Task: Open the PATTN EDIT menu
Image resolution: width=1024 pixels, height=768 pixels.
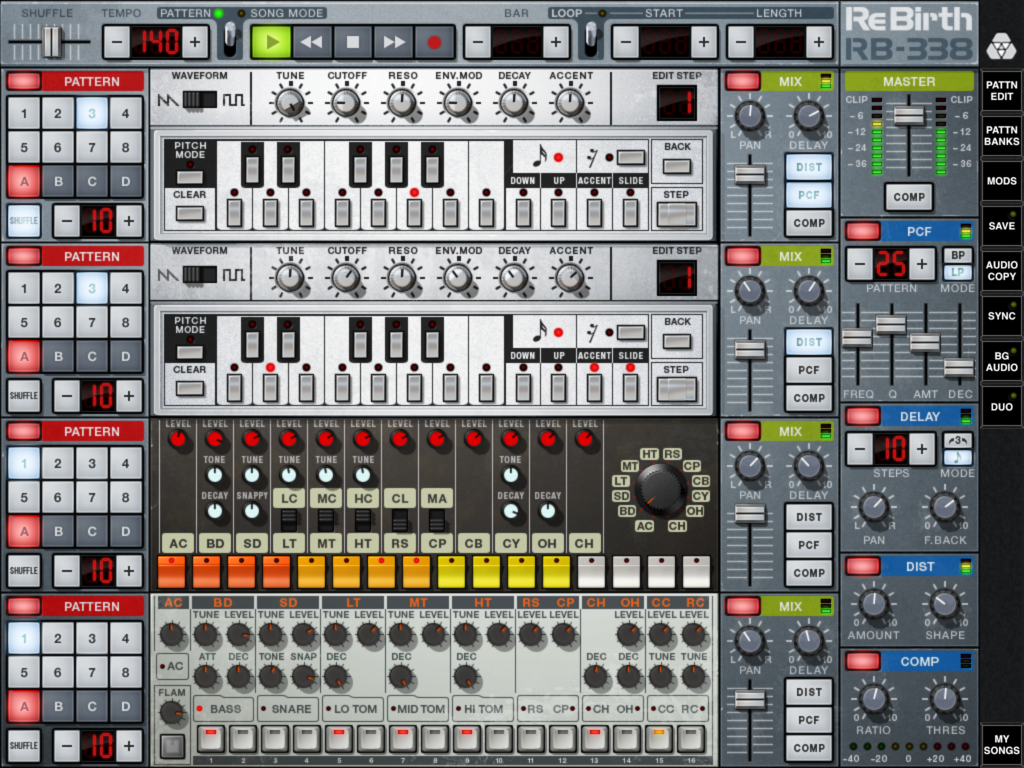Action: [1001, 91]
